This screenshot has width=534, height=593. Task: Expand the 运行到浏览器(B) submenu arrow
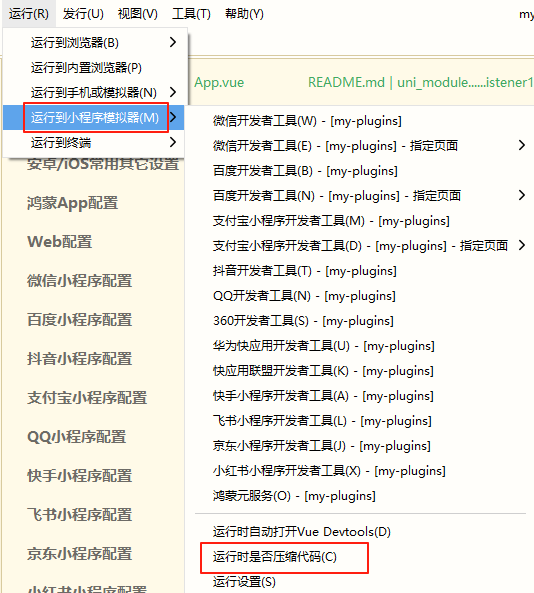[173, 42]
